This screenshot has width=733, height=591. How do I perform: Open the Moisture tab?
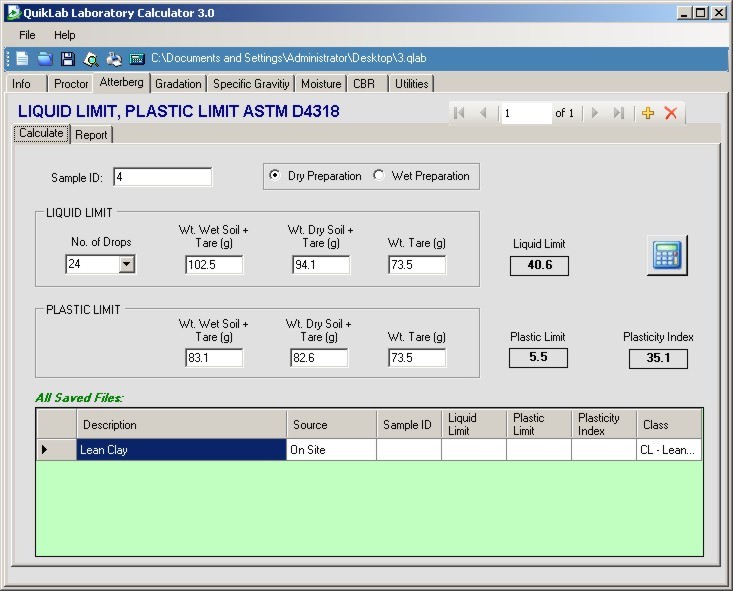pos(321,84)
